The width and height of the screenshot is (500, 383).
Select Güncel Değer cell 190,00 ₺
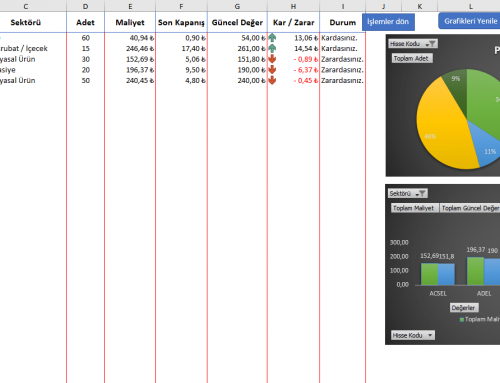point(237,70)
